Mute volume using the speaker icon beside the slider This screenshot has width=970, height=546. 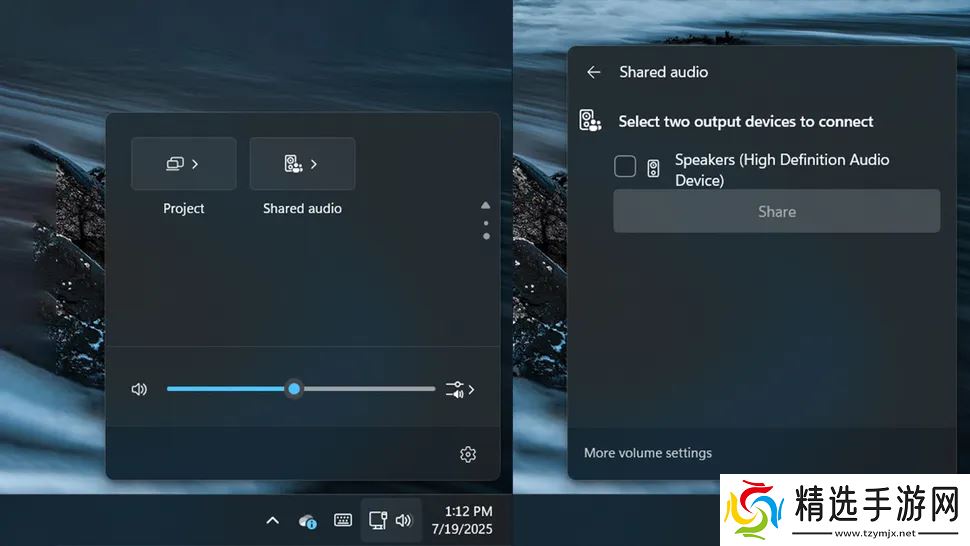139,389
